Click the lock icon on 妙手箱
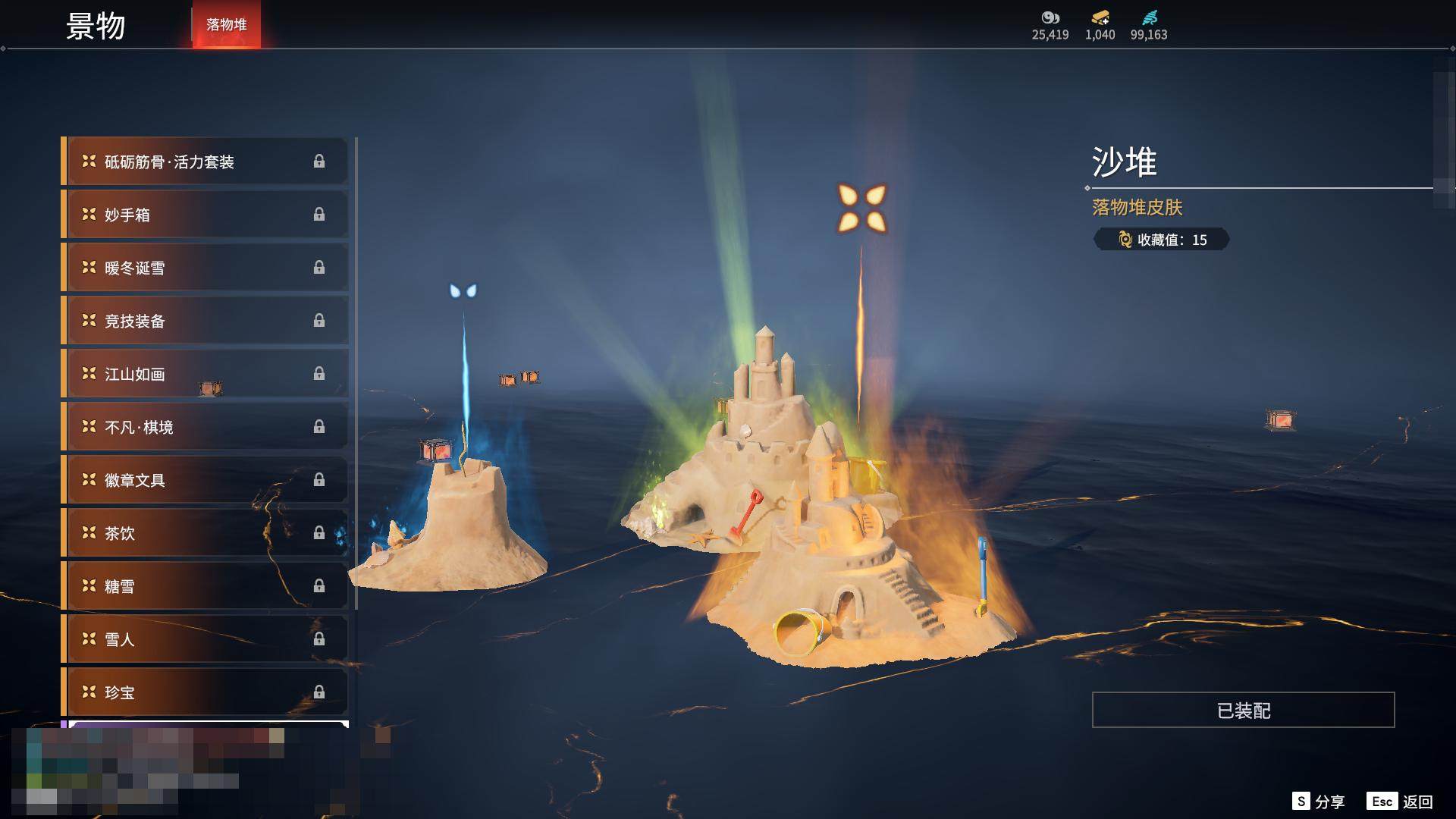The width and height of the screenshot is (1456, 819). tap(319, 215)
